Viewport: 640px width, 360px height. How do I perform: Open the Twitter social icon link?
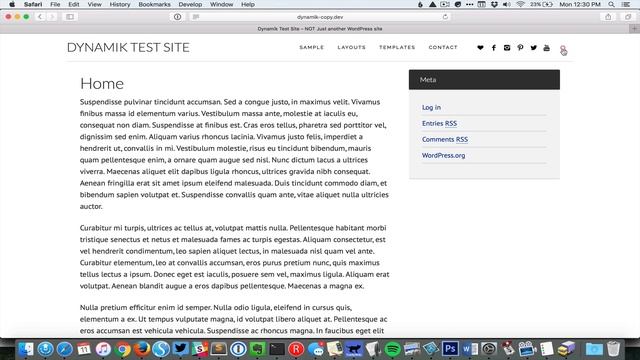(533, 48)
